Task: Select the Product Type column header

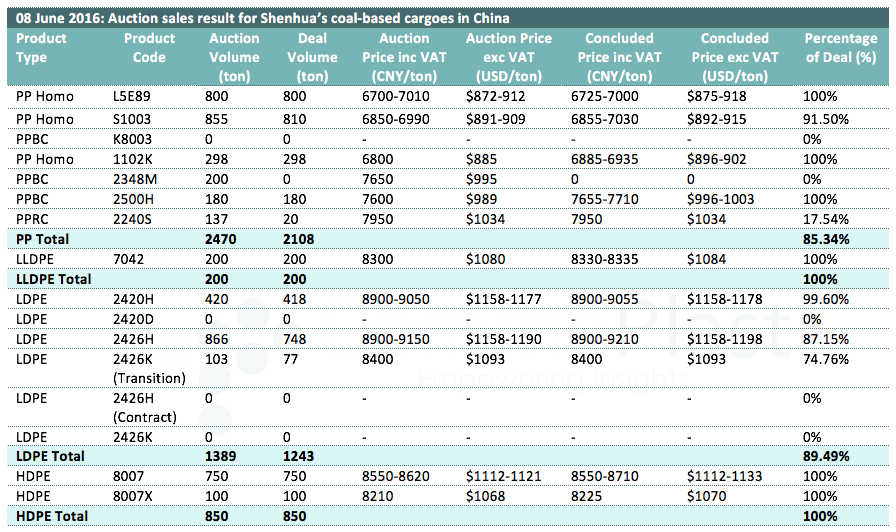Action: pyautogui.click(x=42, y=47)
